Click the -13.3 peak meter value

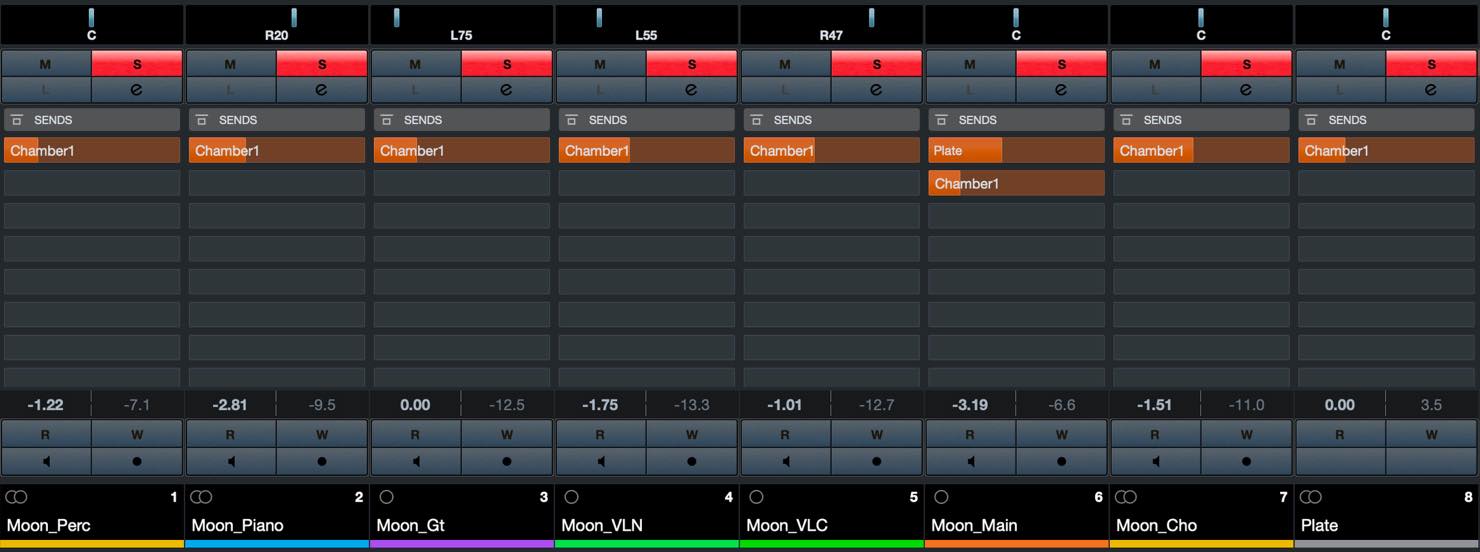[692, 405]
